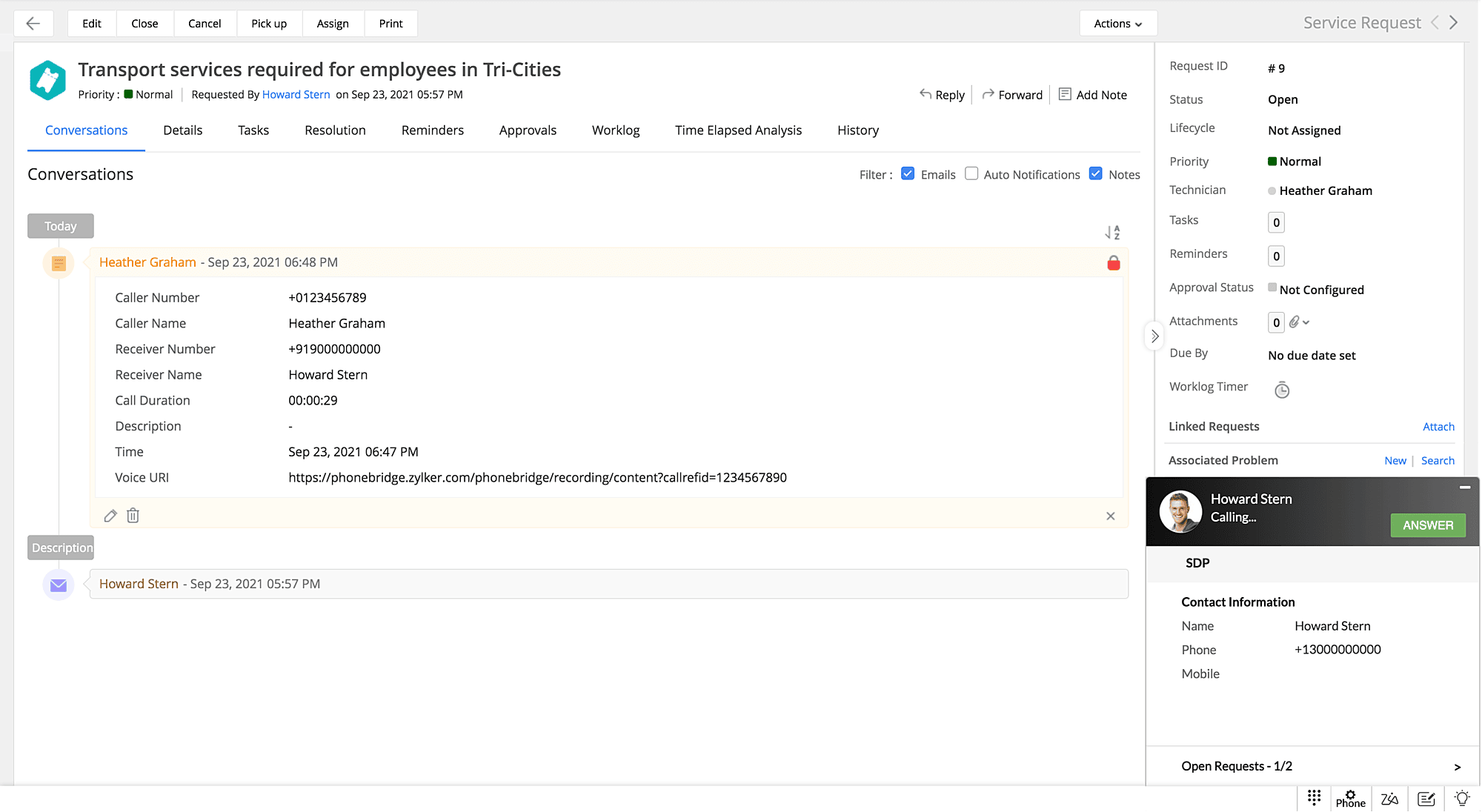Viewport: 1482px width, 812px height.
Task: Click the lightbulb icon in the bottom bar
Action: 1461,798
